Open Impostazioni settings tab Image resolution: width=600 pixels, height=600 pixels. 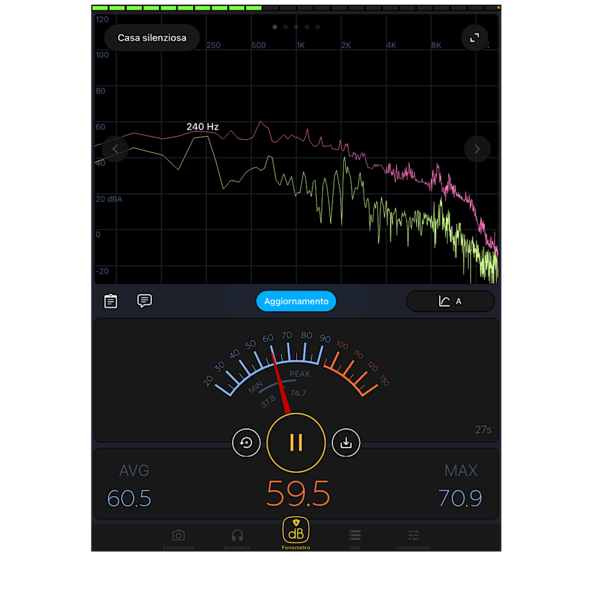point(413,539)
